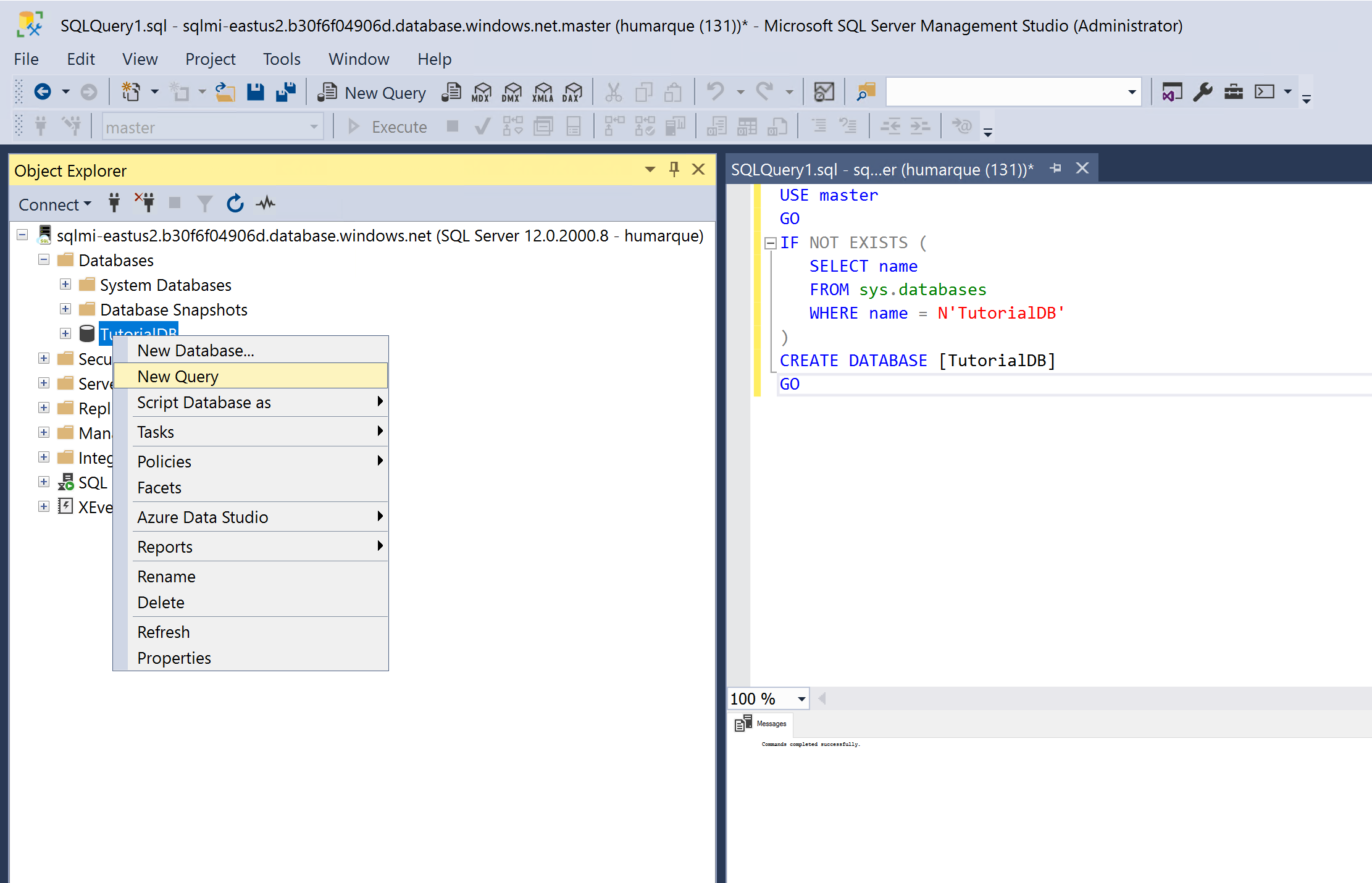This screenshot has height=883, width=1372.
Task: Select the System Databases tree item
Action: click(165, 285)
